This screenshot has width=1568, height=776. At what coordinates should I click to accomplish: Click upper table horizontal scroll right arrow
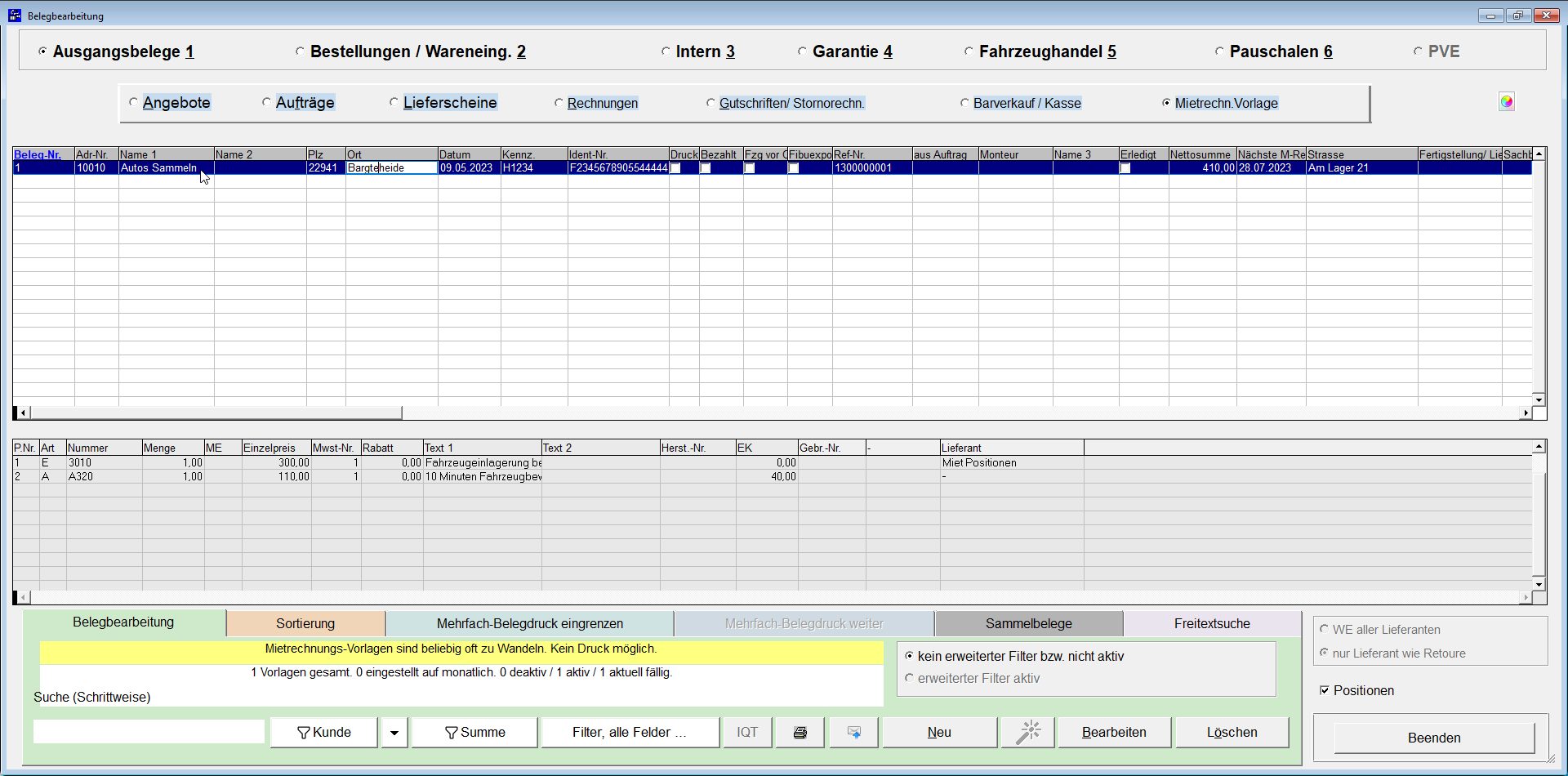click(x=1525, y=413)
